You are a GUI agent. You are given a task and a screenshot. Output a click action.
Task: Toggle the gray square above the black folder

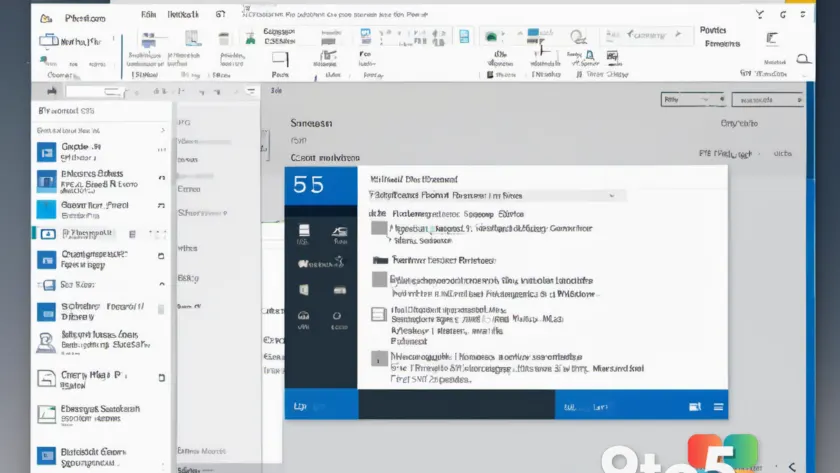pyautogui.click(x=379, y=228)
